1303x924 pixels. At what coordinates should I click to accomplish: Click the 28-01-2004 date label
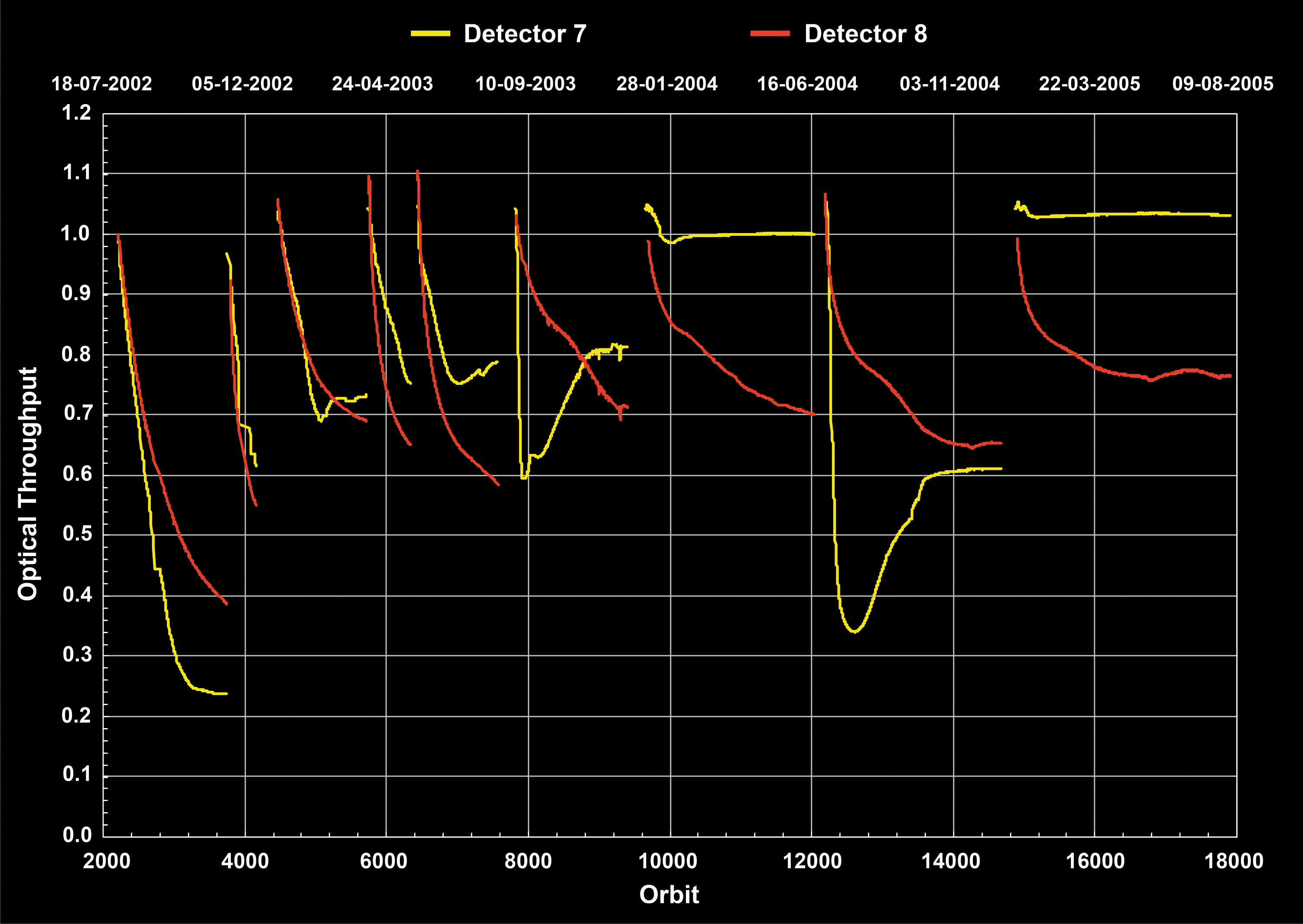pyautogui.click(x=666, y=84)
